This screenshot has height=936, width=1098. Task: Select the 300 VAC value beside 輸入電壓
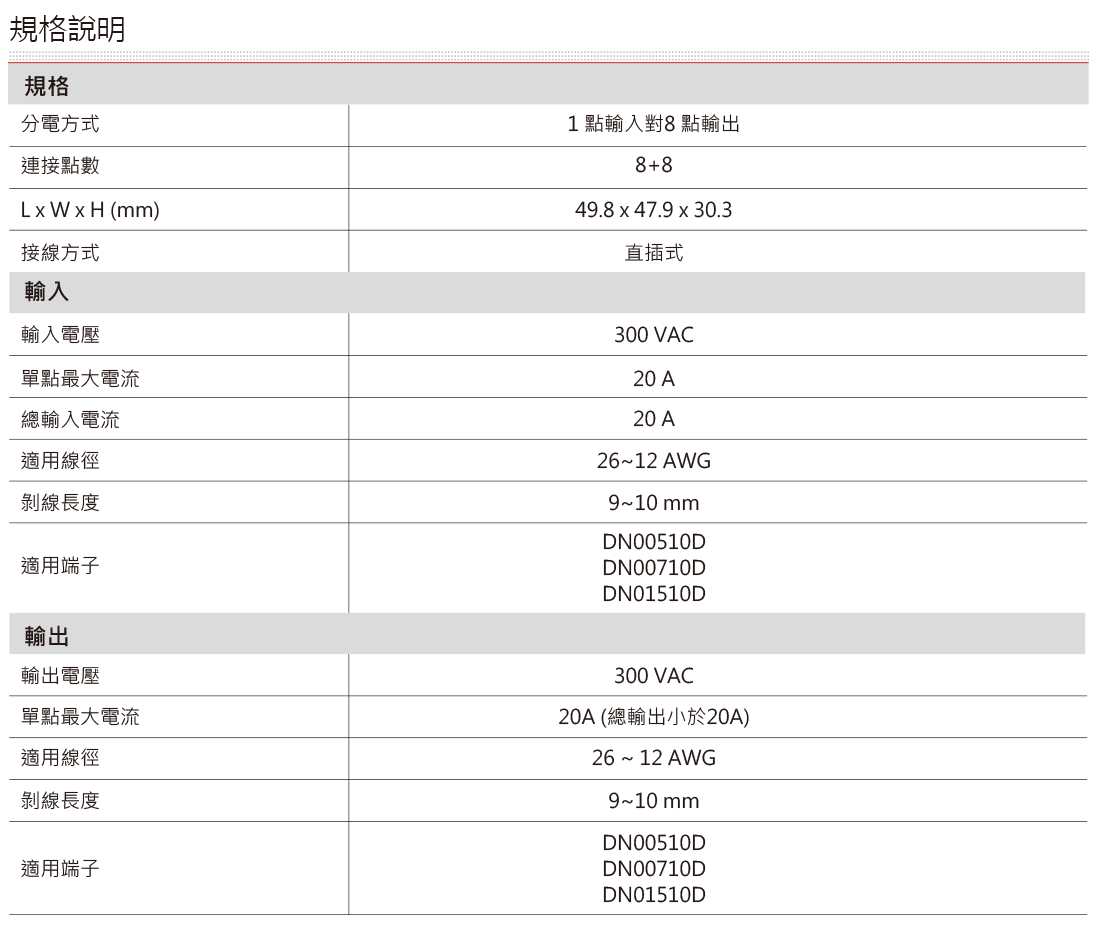pyautogui.click(x=653, y=335)
